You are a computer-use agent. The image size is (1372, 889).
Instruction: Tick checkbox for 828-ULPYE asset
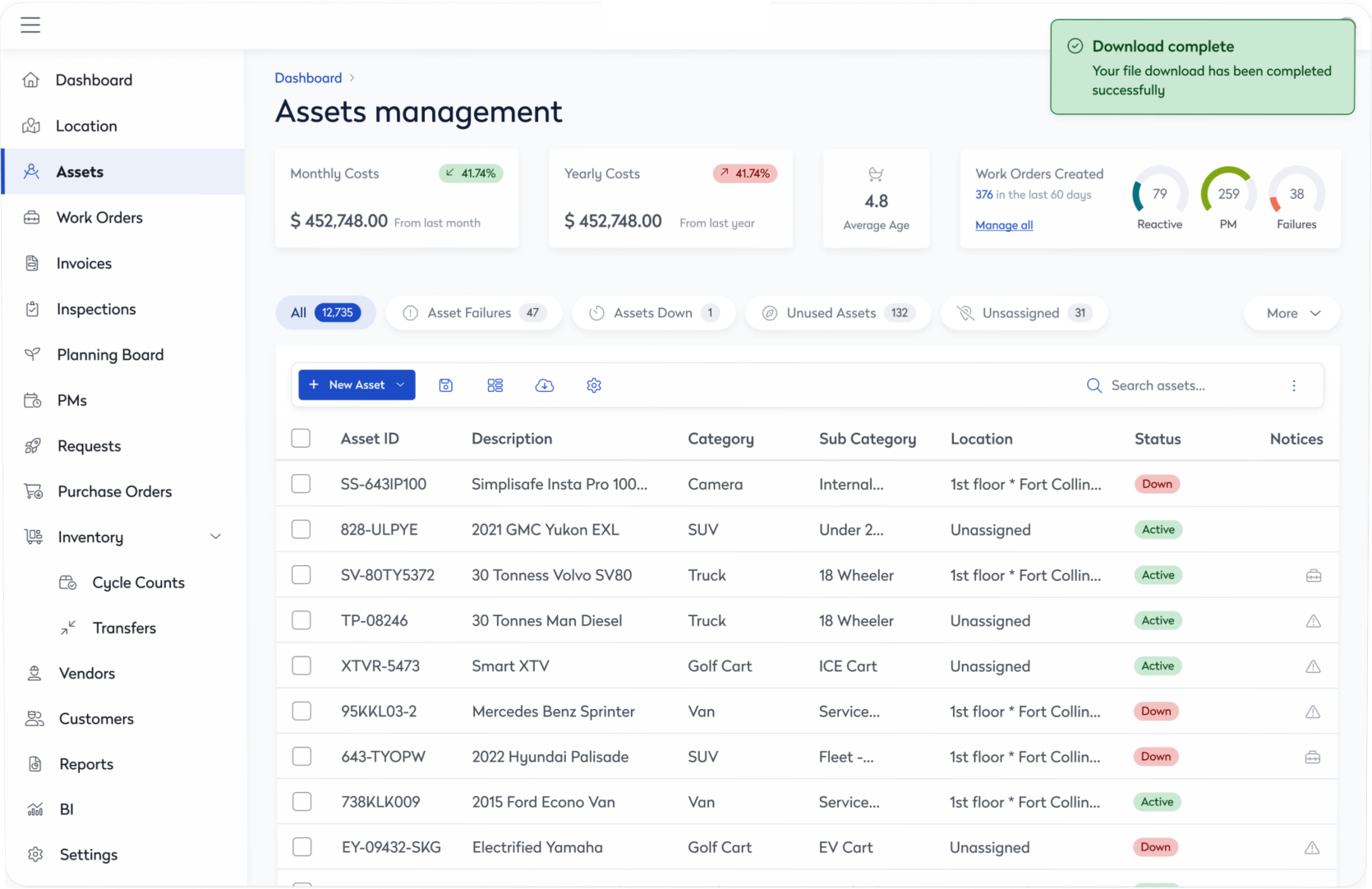coord(301,530)
